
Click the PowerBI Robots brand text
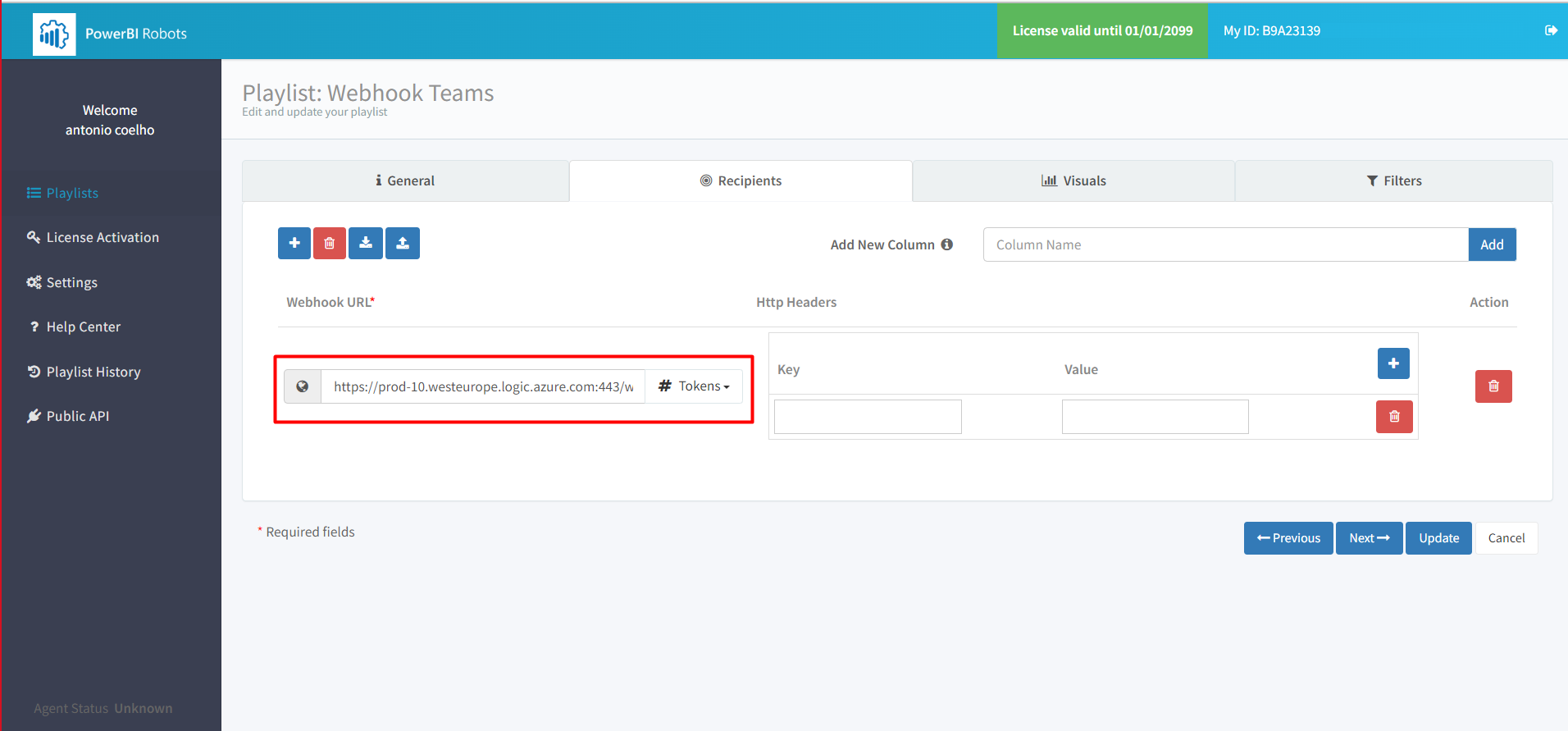pyautogui.click(x=136, y=34)
